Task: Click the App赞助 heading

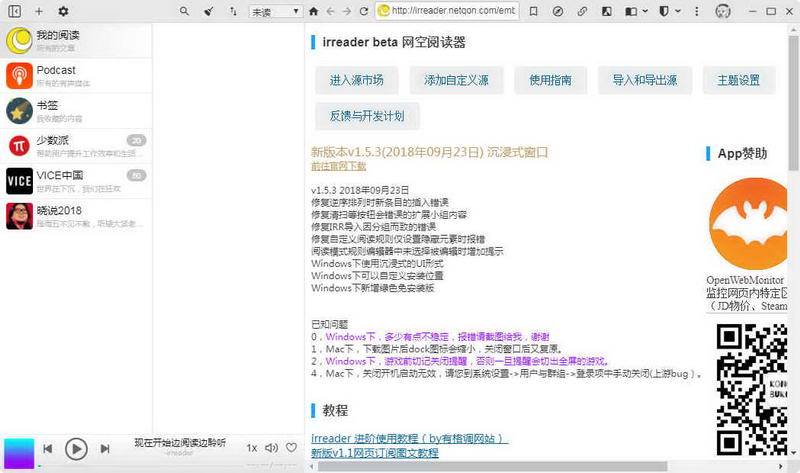Action: (742, 154)
